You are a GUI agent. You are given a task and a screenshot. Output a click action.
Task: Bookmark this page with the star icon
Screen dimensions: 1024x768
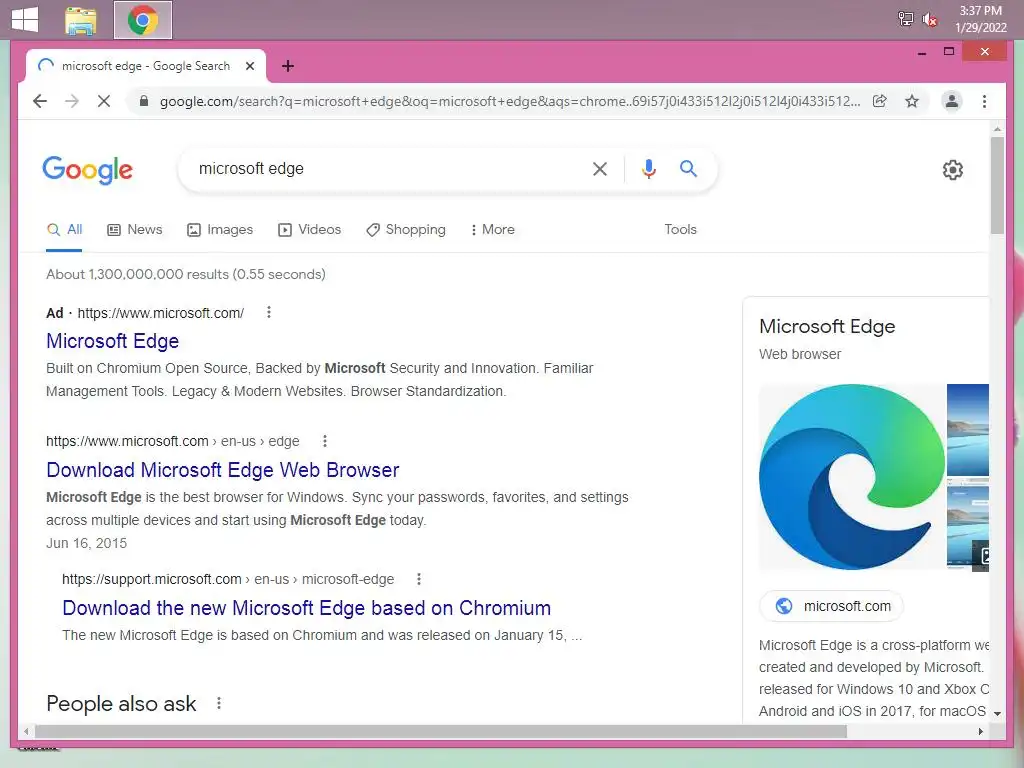(x=912, y=101)
